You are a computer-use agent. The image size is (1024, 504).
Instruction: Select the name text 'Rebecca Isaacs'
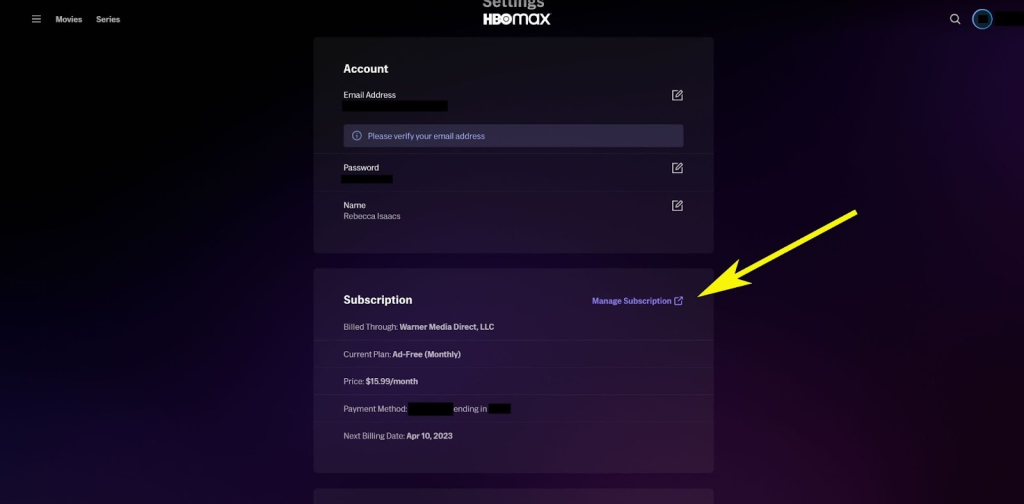(x=372, y=216)
